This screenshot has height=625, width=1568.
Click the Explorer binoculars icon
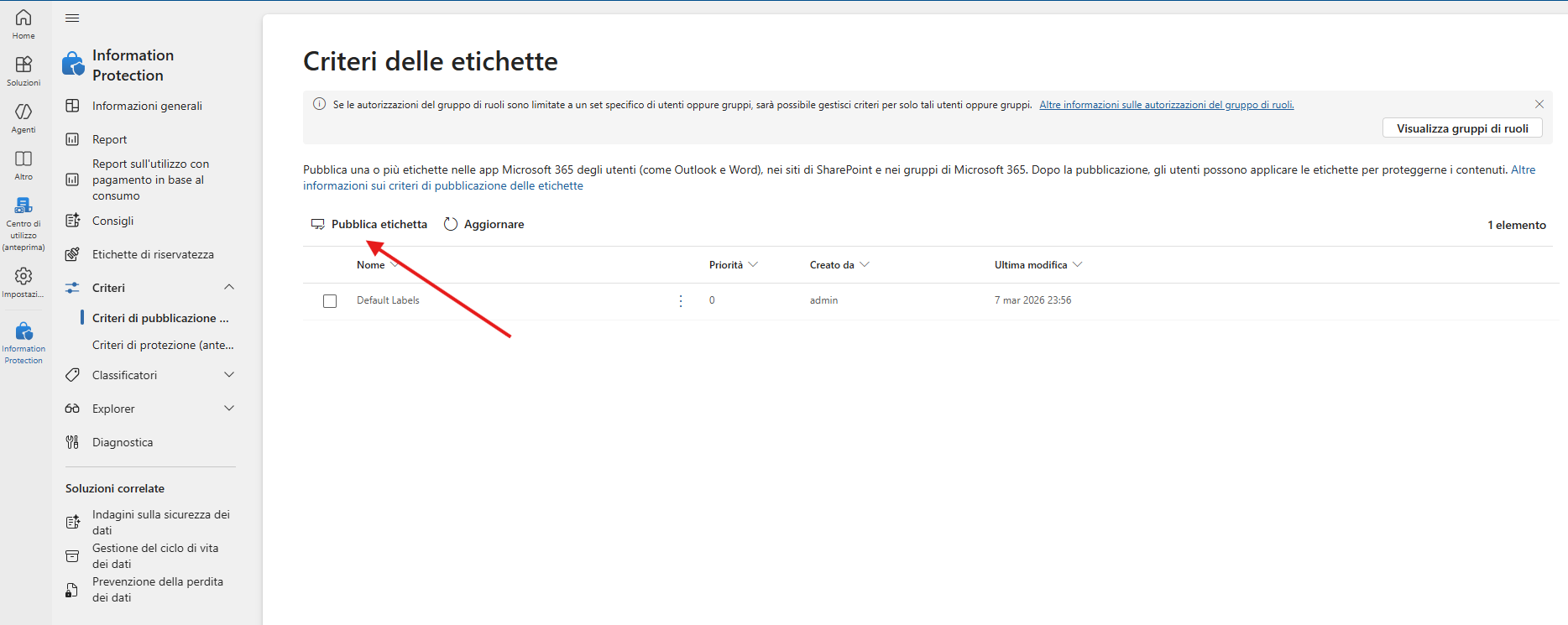(73, 409)
